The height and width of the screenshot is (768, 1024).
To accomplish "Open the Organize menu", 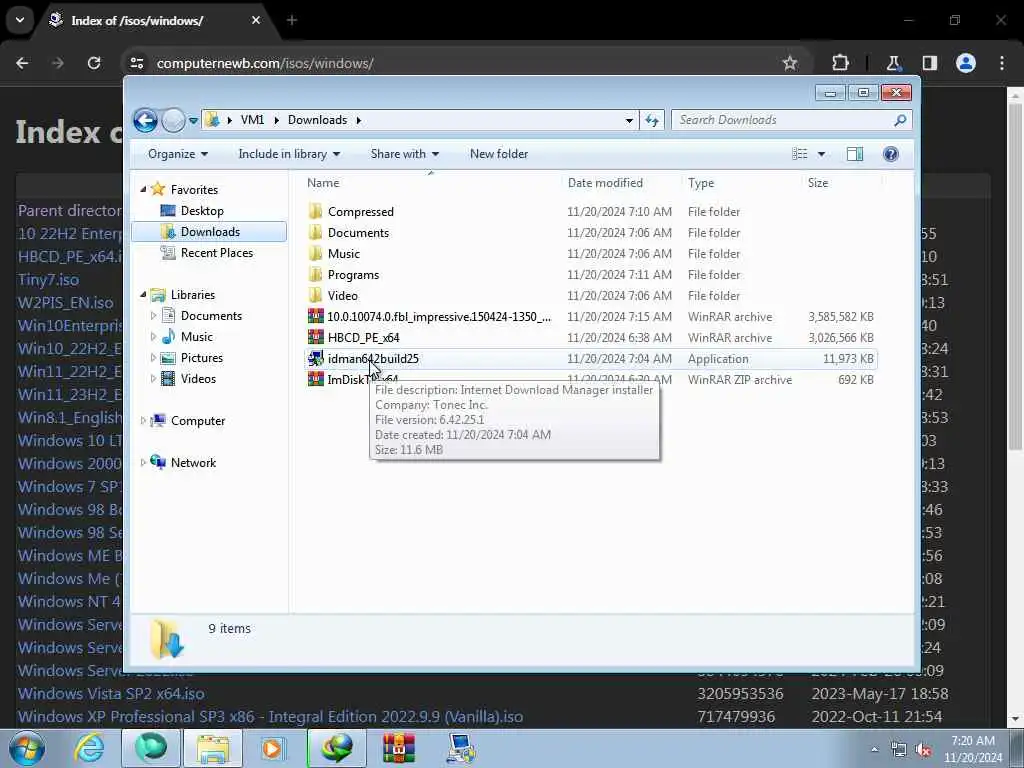I will 178,154.
